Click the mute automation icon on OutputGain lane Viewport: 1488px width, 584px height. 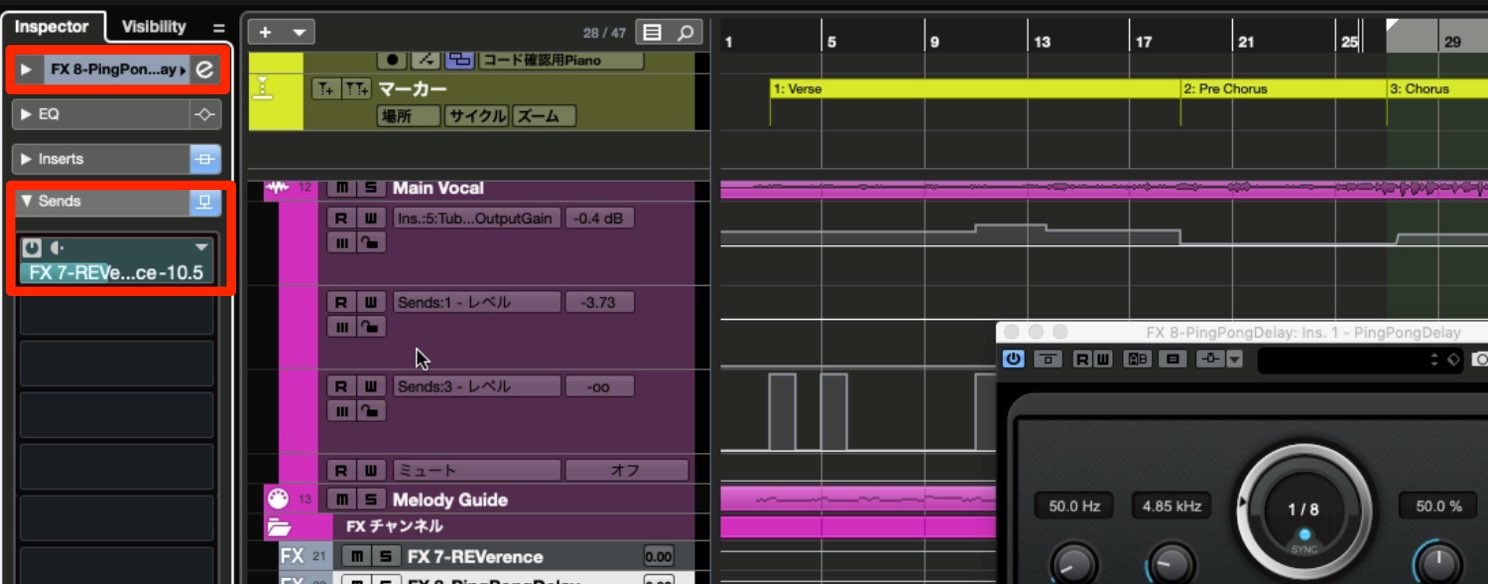pos(341,243)
